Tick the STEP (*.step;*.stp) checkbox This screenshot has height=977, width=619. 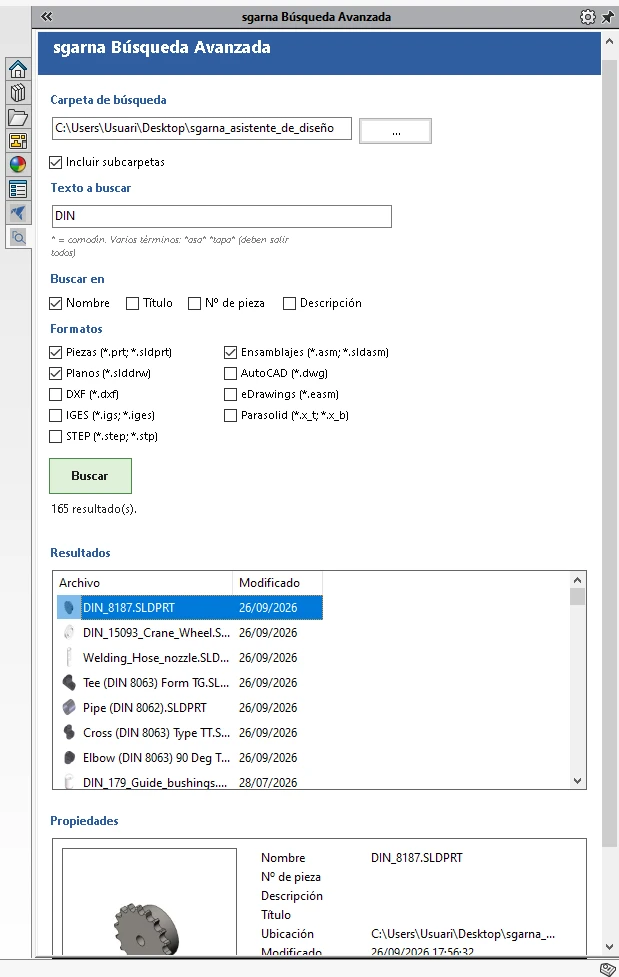[55, 436]
